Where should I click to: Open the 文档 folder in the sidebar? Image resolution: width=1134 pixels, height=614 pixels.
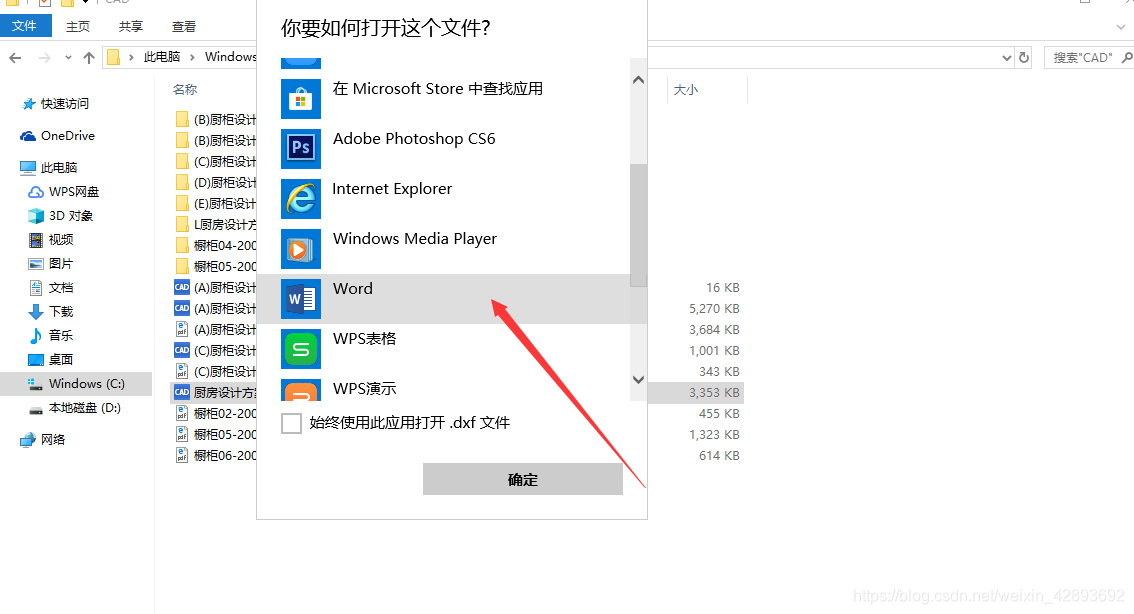[51, 287]
